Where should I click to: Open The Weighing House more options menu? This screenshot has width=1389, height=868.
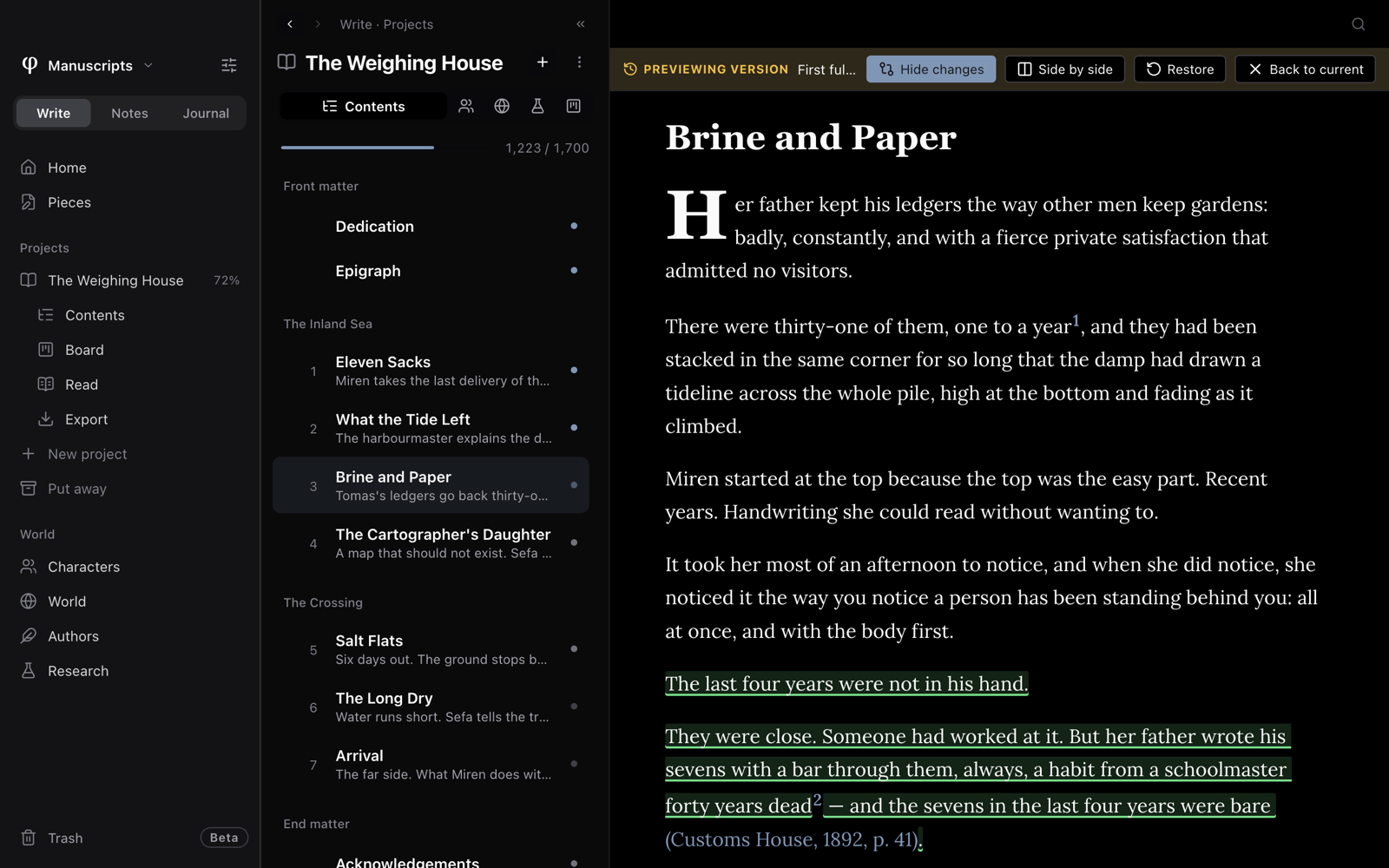(x=579, y=62)
